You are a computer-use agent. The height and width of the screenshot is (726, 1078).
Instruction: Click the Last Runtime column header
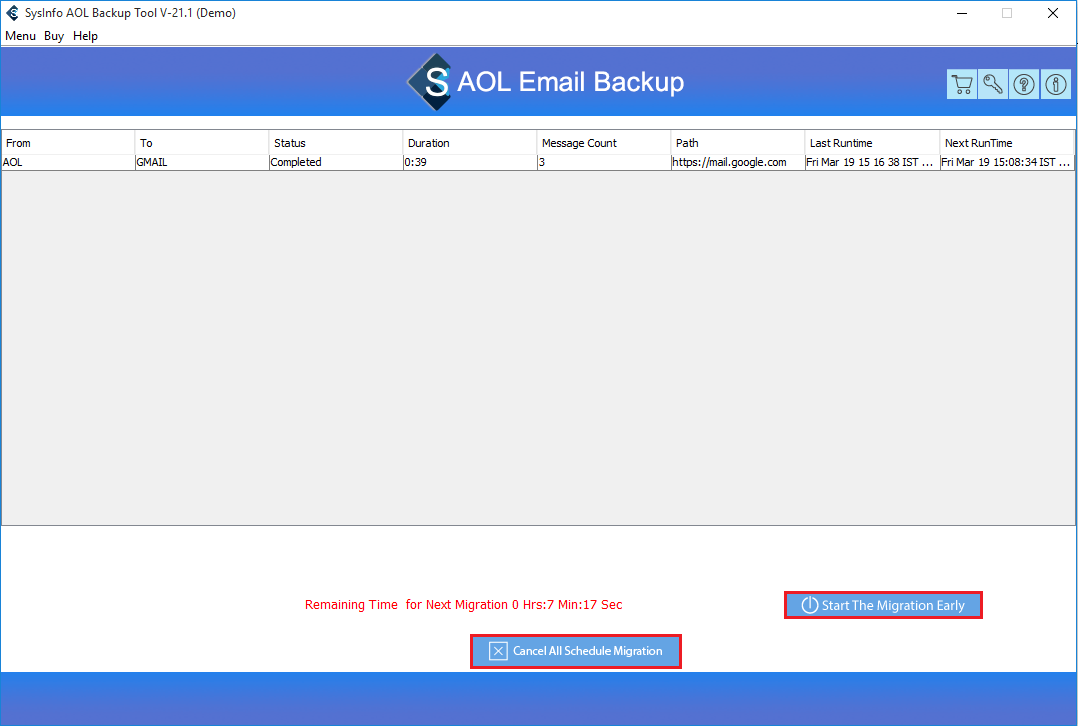[872, 143]
